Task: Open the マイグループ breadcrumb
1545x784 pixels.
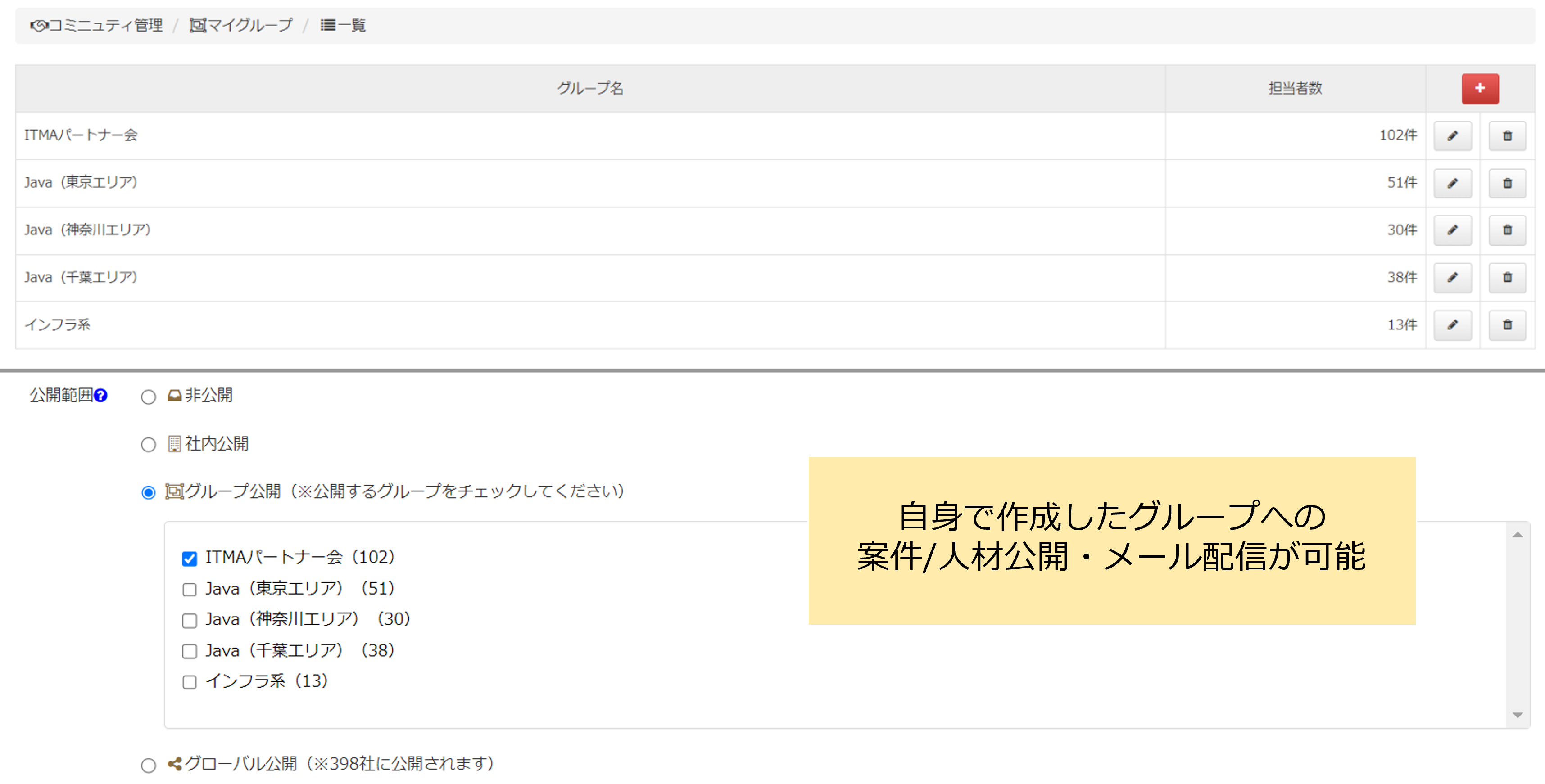Action: (241, 25)
